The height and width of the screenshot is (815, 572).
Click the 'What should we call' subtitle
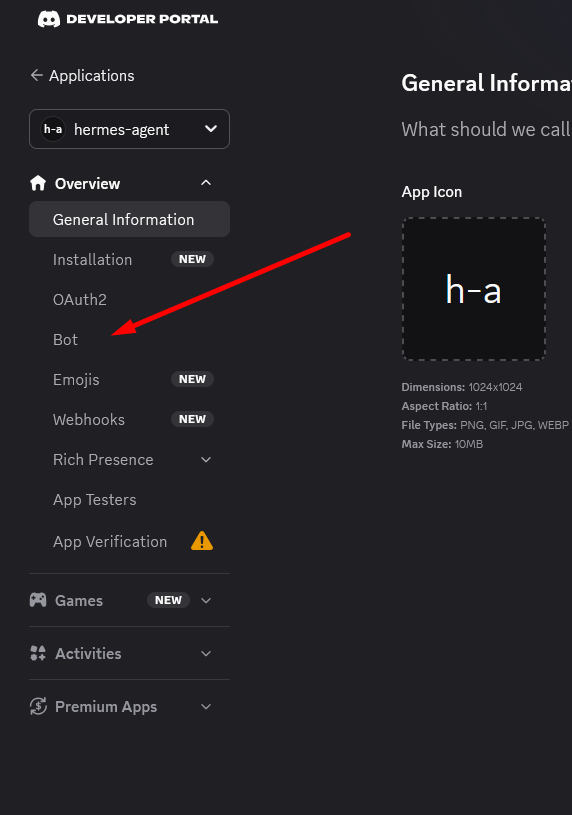pyautogui.click(x=487, y=129)
